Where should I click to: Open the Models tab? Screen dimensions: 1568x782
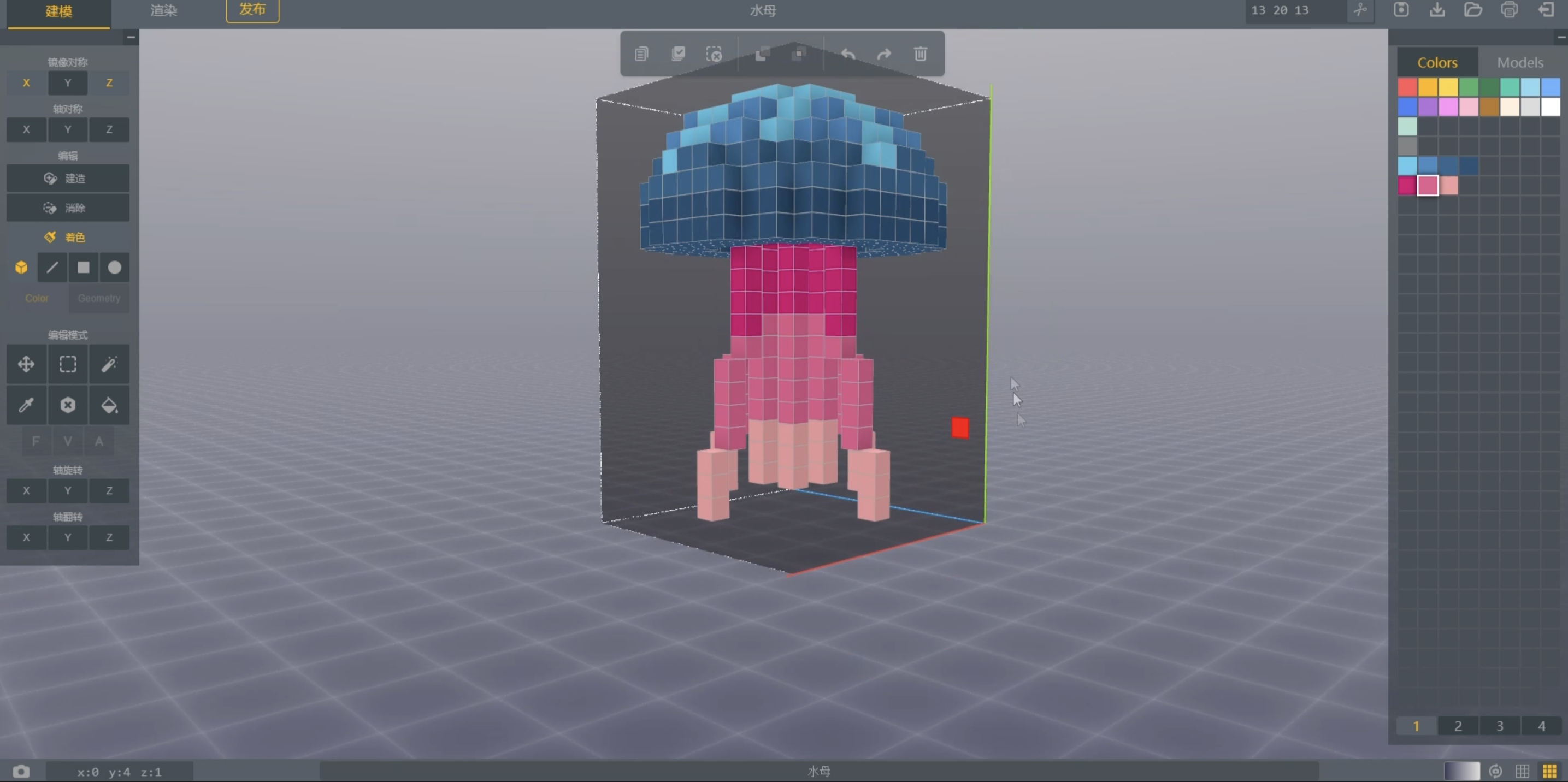point(1520,63)
